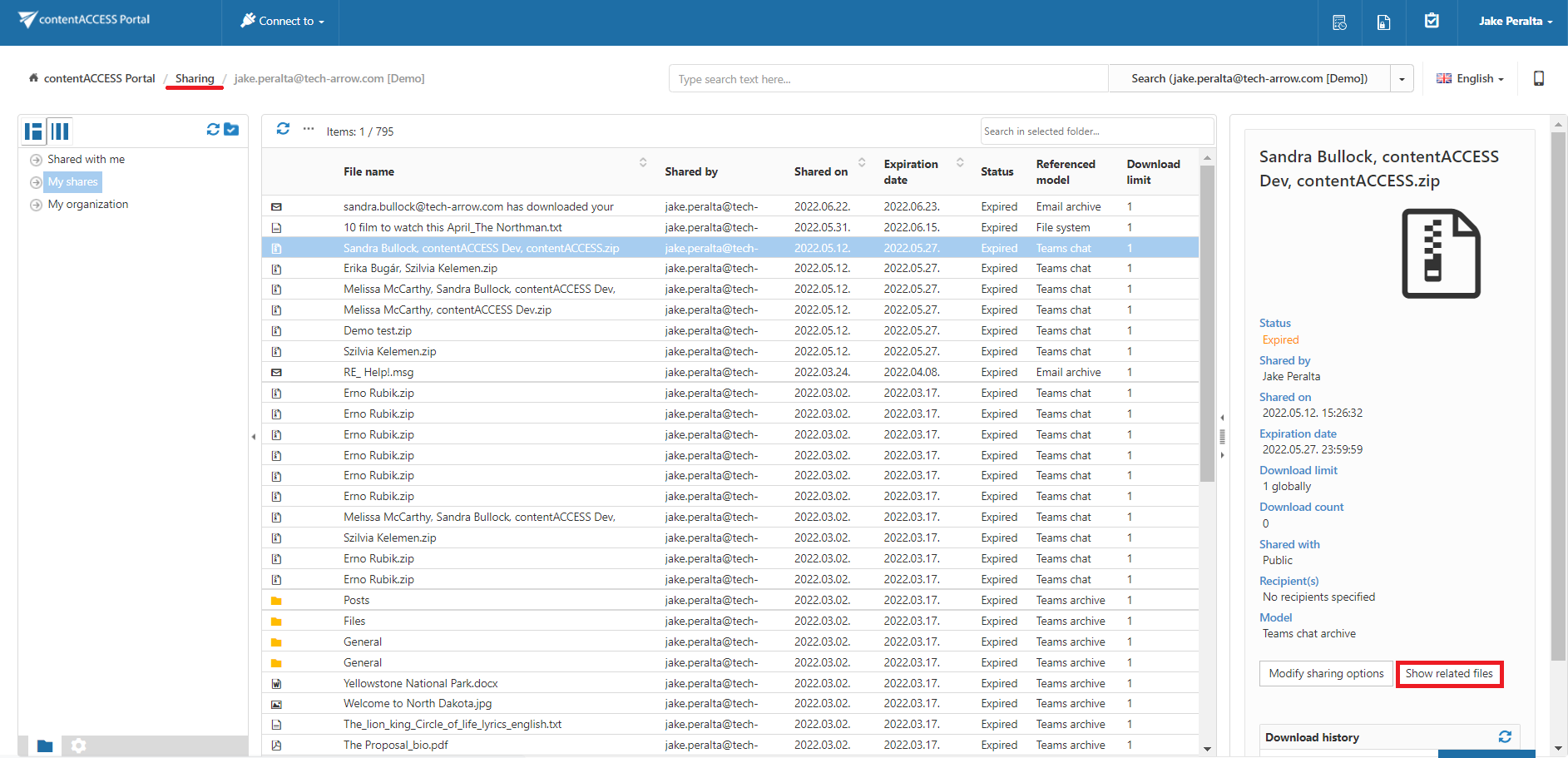Click the task list with clock icon
The width and height of the screenshot is (1568, 758).
(1339, 22)
